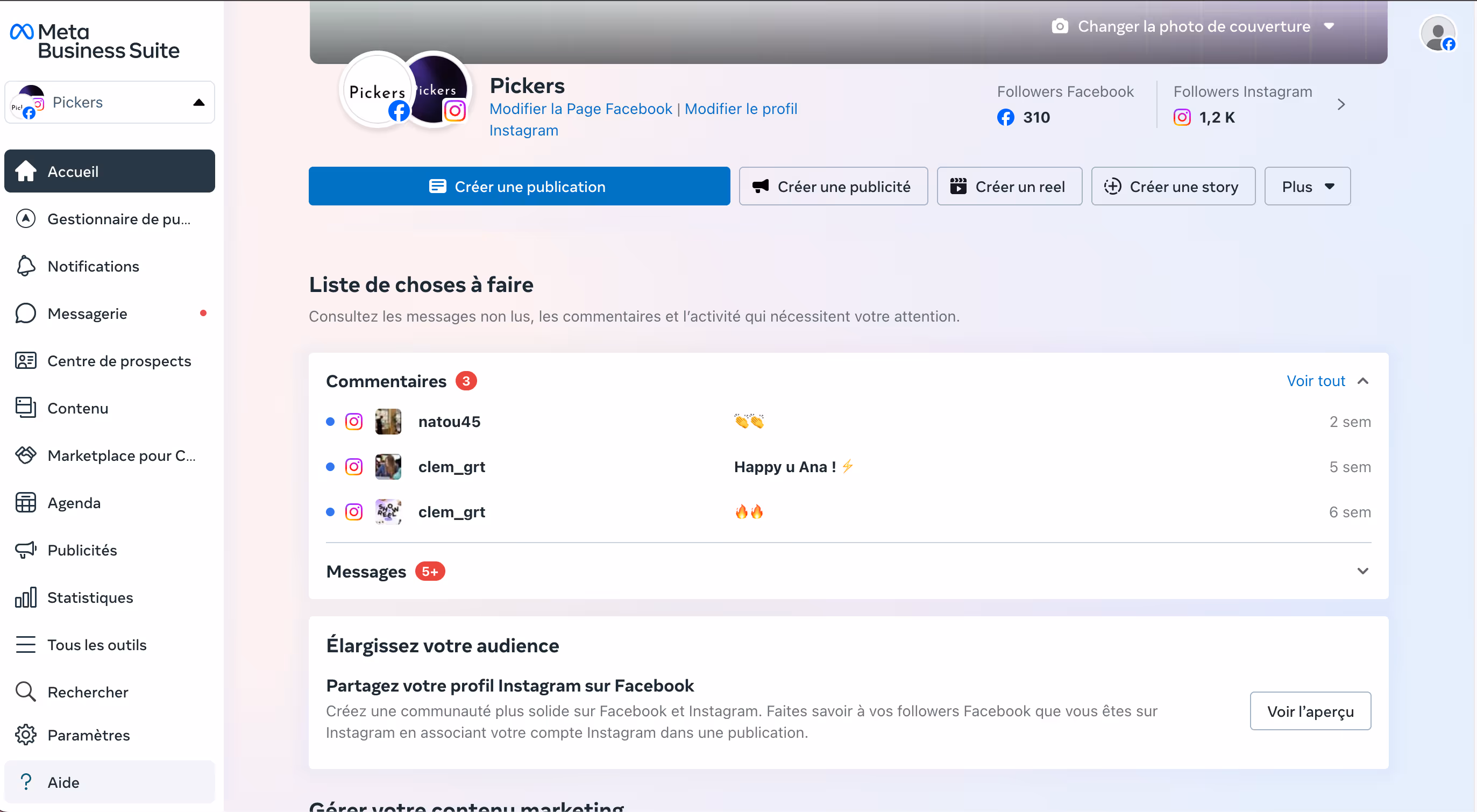This screenshot has width=1477, height=812.
Task: Open the Contenu section
Action: [x=110, y=408]
